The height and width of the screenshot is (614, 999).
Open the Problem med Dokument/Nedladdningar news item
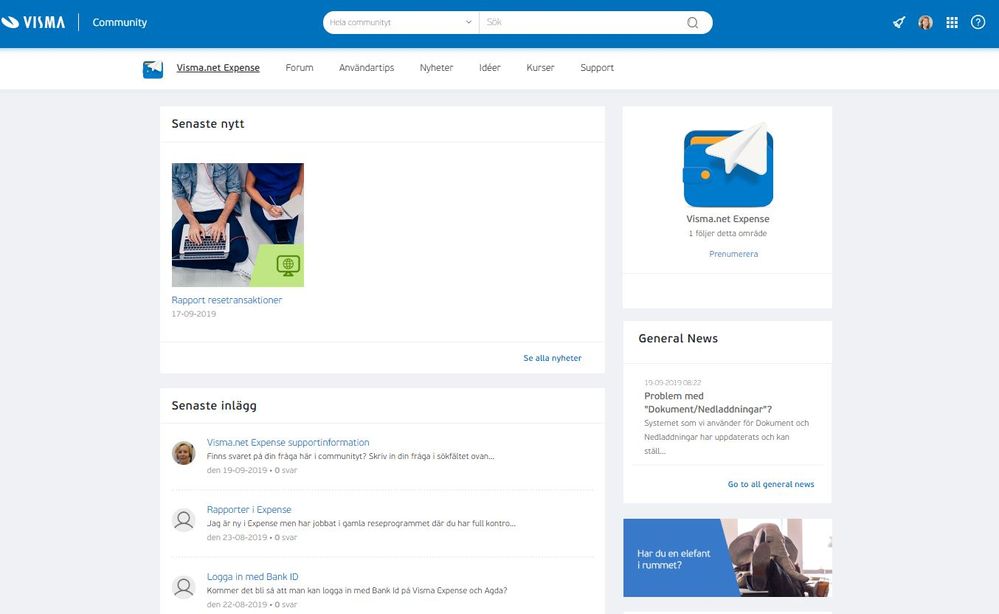708,403
